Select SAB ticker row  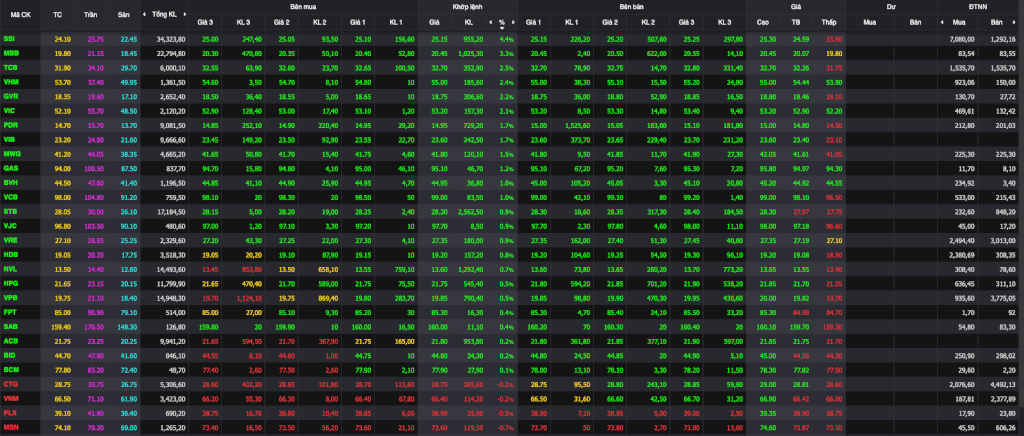(10, 326)
